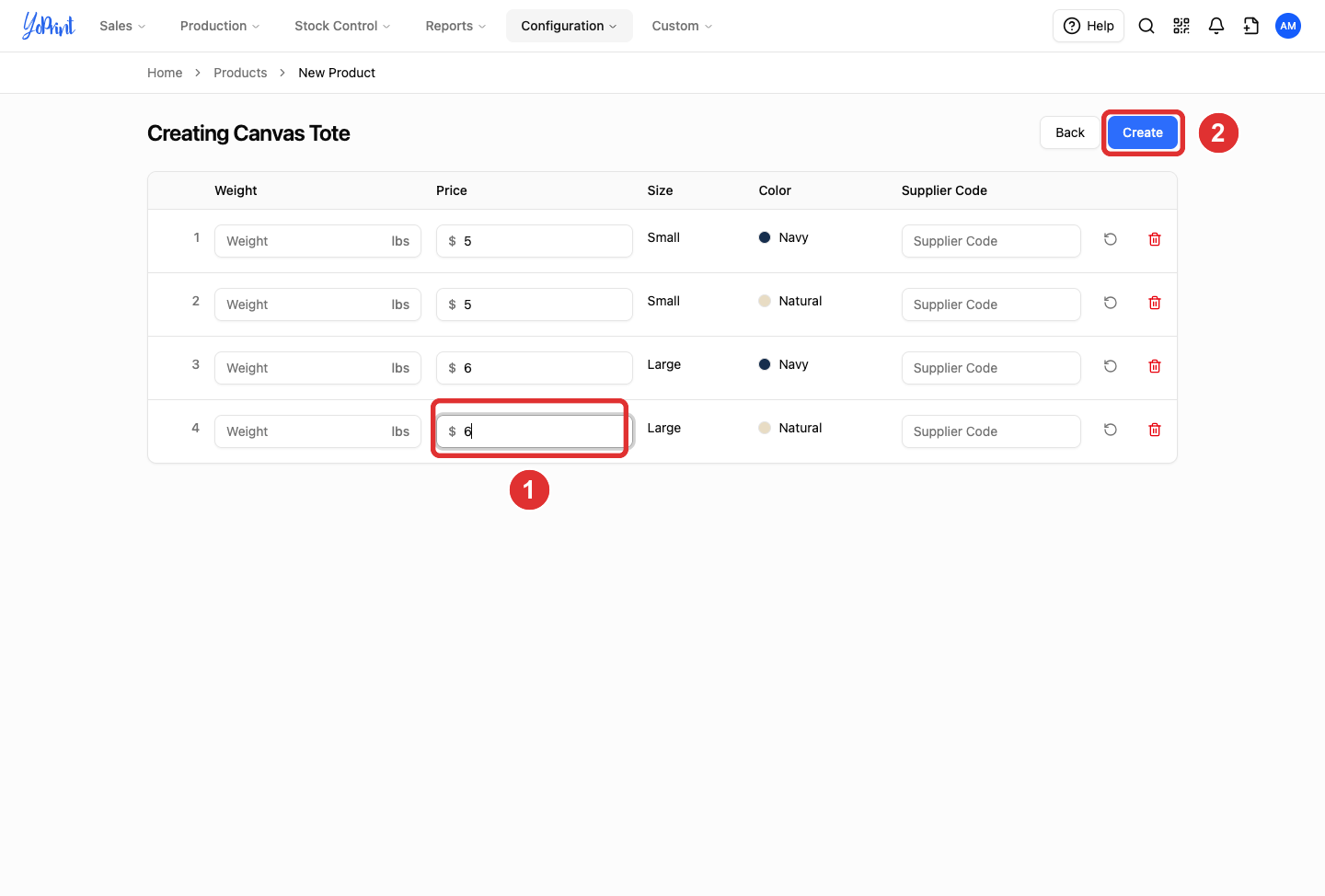Click the blue Create button
The height and width of the screenshot is (896, 1325).
(x=1143, y=132)
